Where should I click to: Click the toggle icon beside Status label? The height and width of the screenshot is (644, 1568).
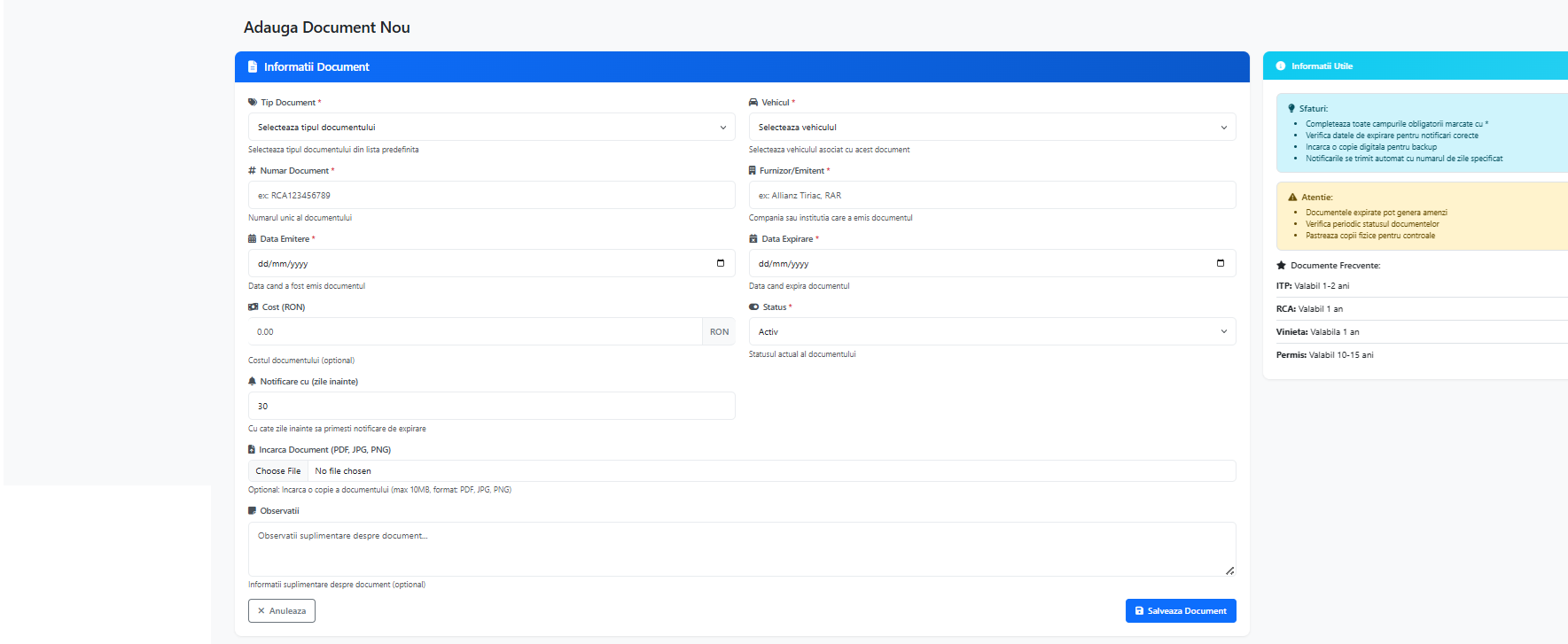[x=754, y=307]
